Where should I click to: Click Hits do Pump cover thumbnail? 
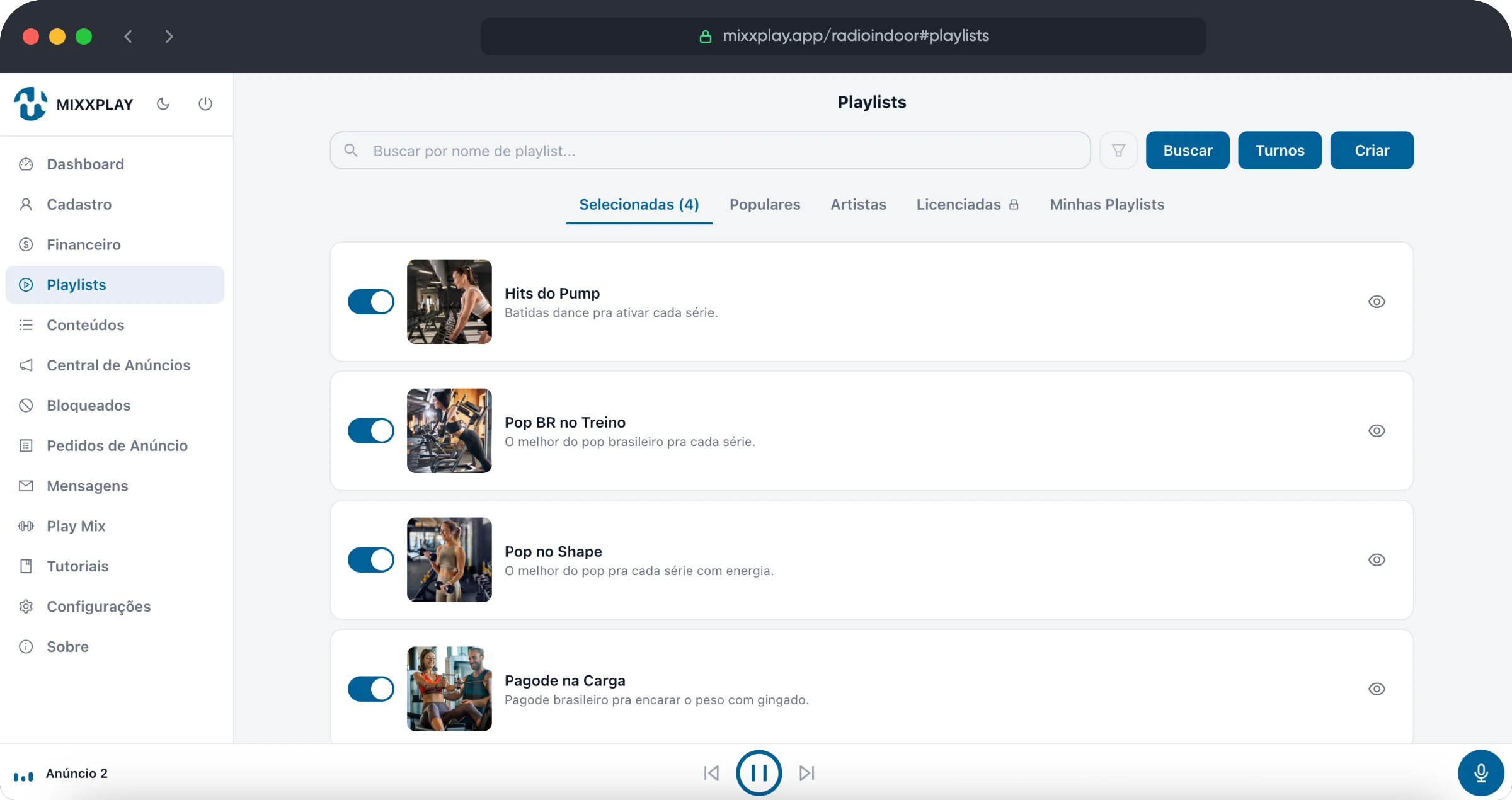(449, 302)
